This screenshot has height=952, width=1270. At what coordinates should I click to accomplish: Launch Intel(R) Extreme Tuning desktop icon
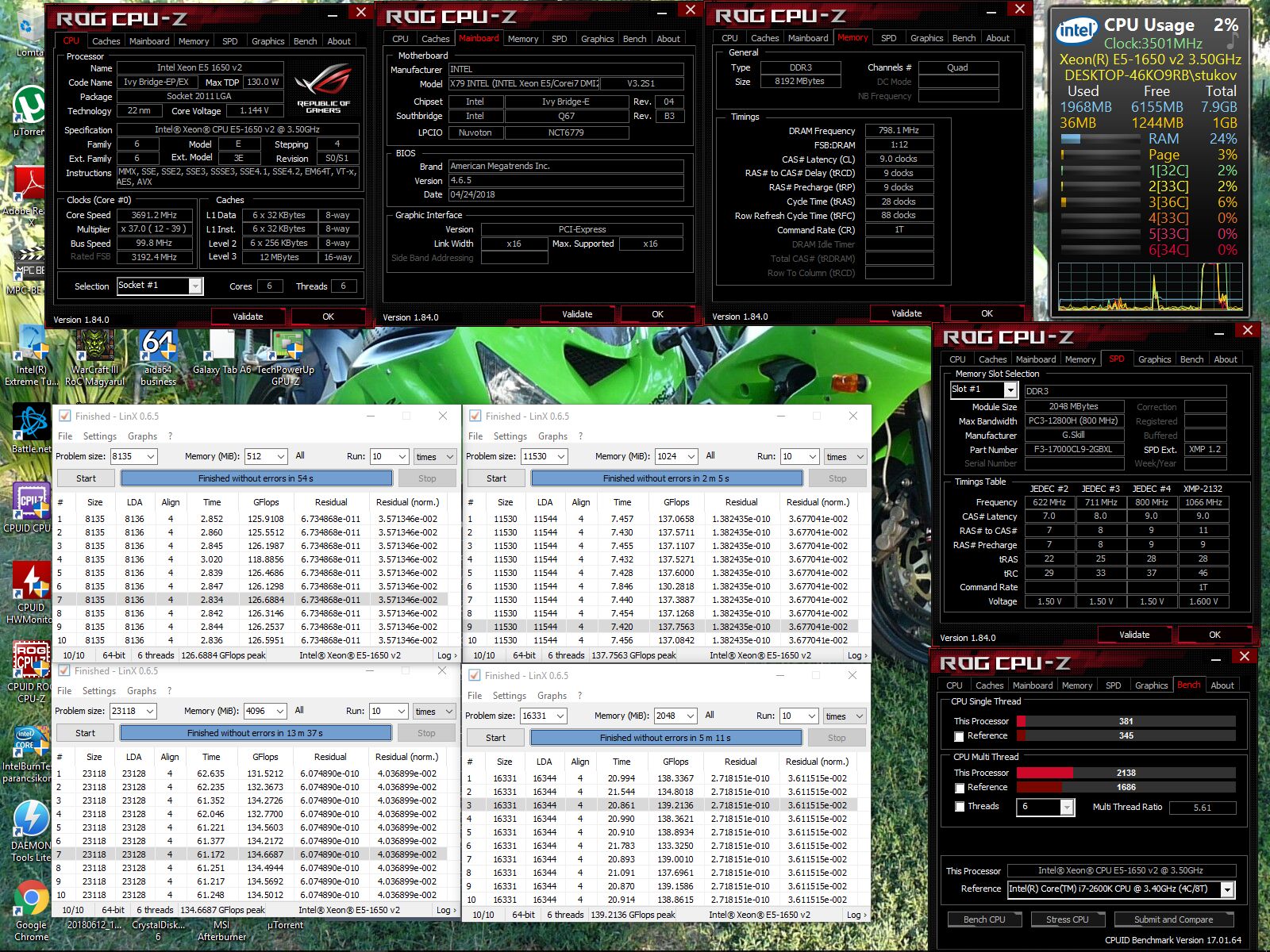[32, 355]
